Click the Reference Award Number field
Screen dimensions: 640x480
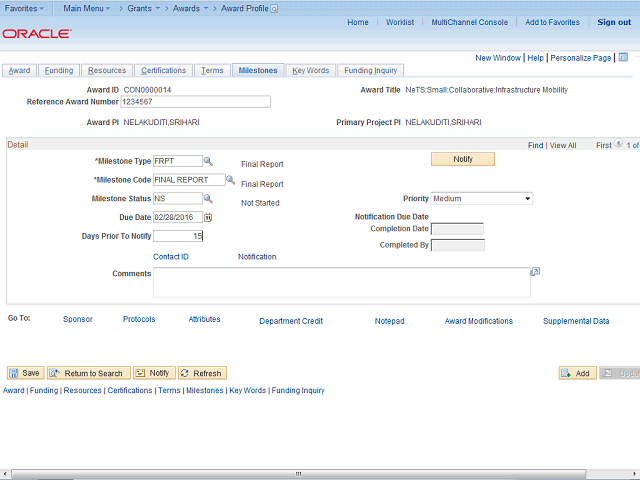(x=196, y=102)
